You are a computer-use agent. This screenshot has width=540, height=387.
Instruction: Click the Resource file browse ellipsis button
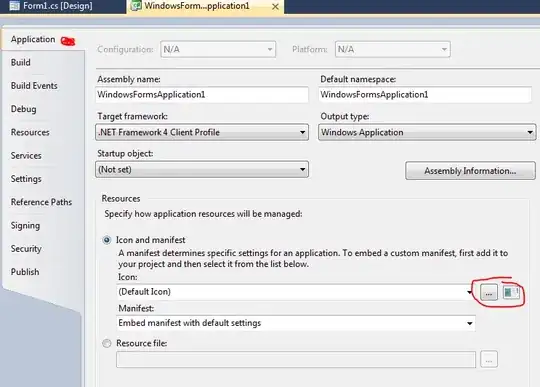[x=489, y=359]
